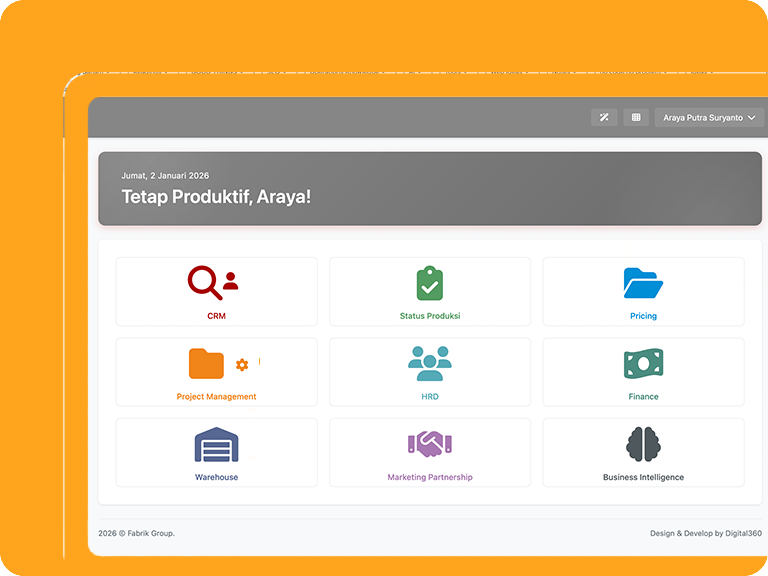Click the CRM label
The height and width of the screenshot is (576, 768).
point(216,316)
